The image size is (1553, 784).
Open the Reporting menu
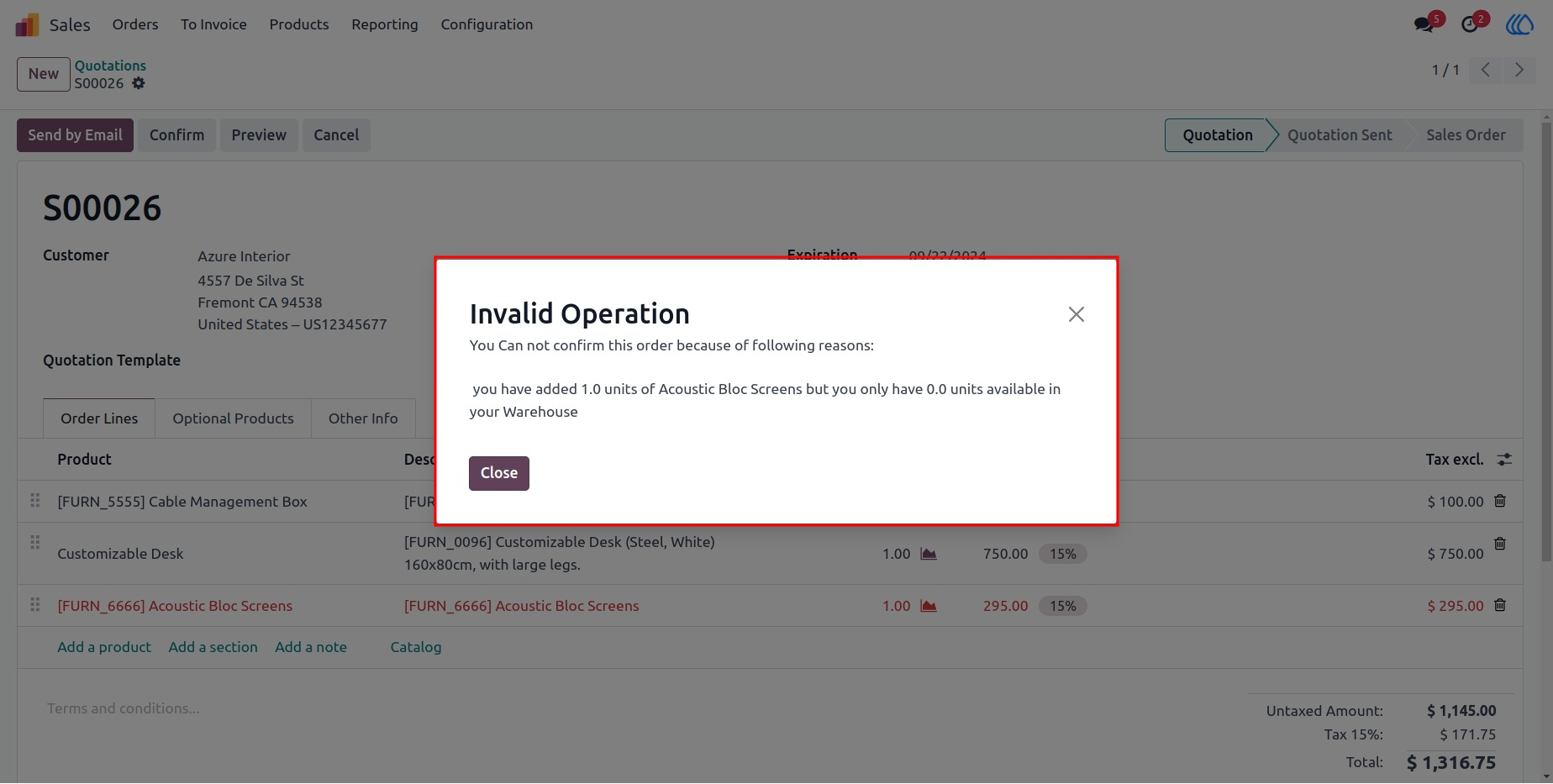[385, 24]
